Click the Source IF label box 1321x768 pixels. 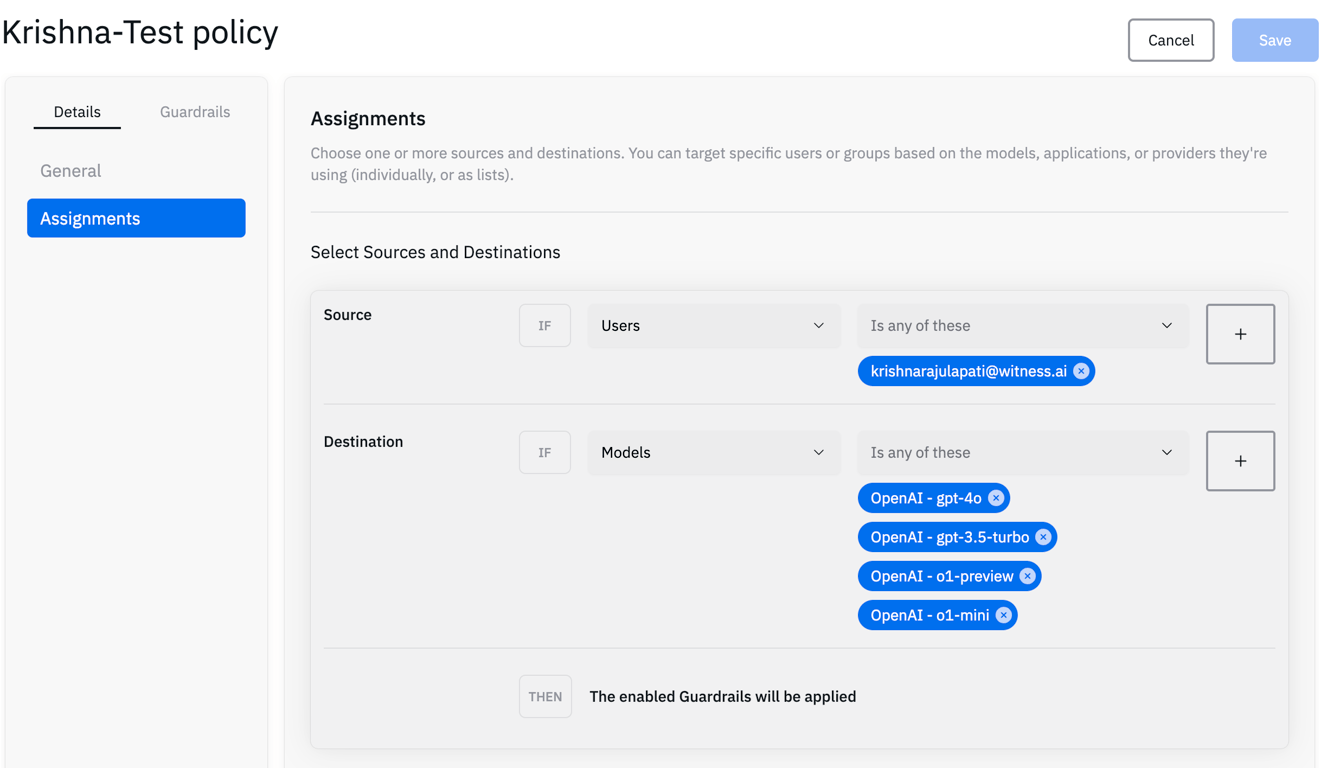[545, 326]
